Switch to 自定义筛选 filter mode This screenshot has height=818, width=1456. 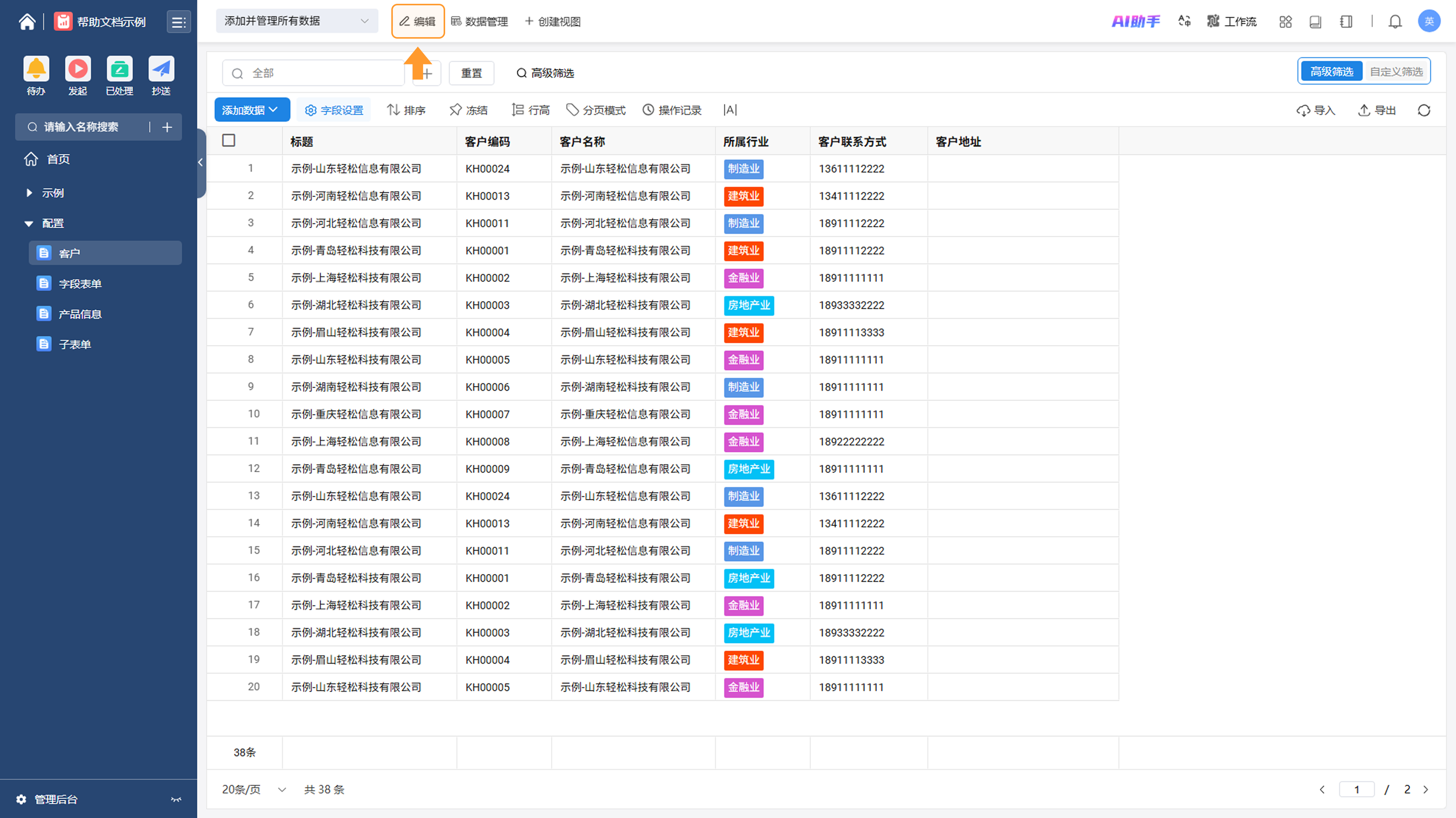1396,72
